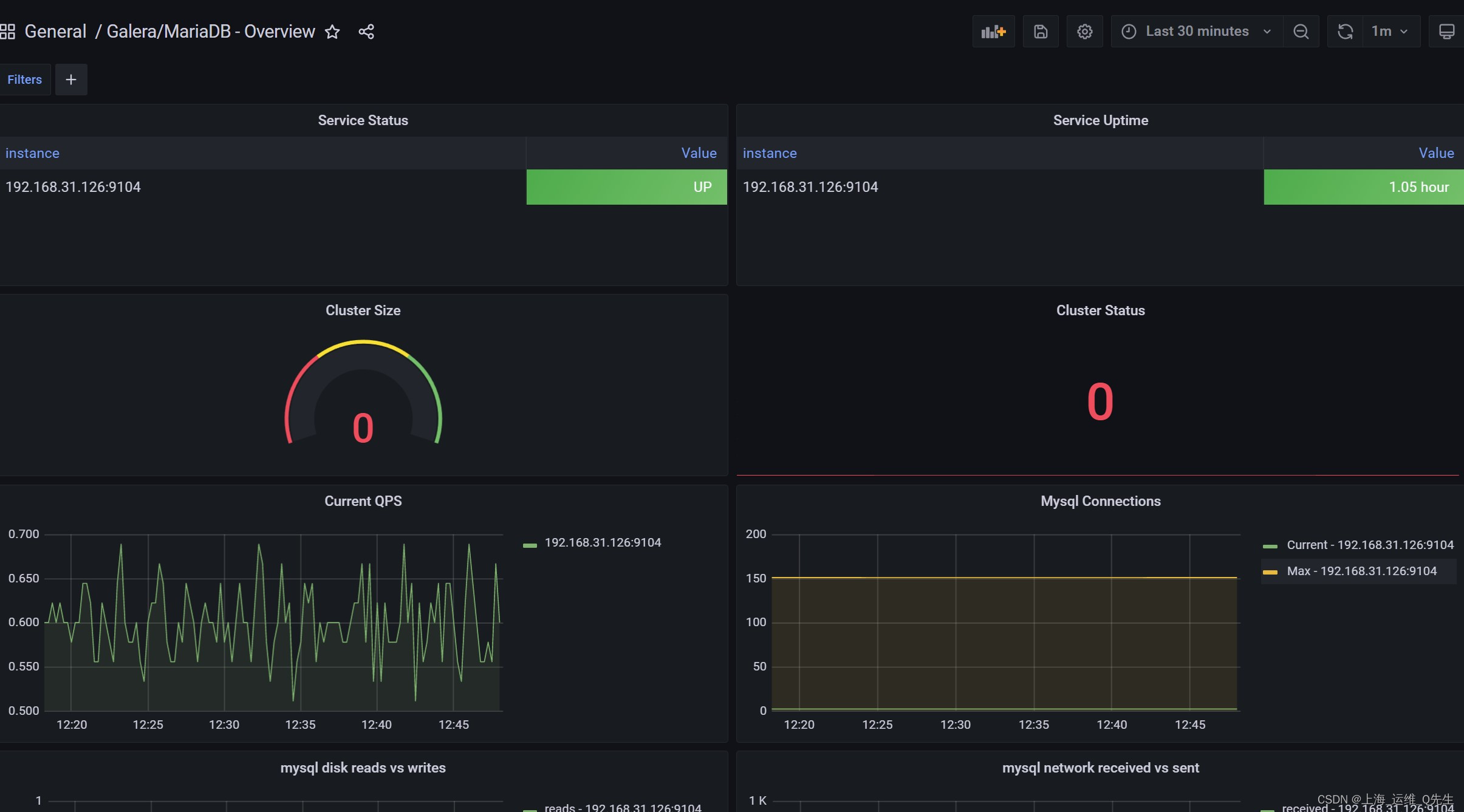
Task: Toggle reads series in disk legend
Action: pyautogui.click(x=623, y=808)
